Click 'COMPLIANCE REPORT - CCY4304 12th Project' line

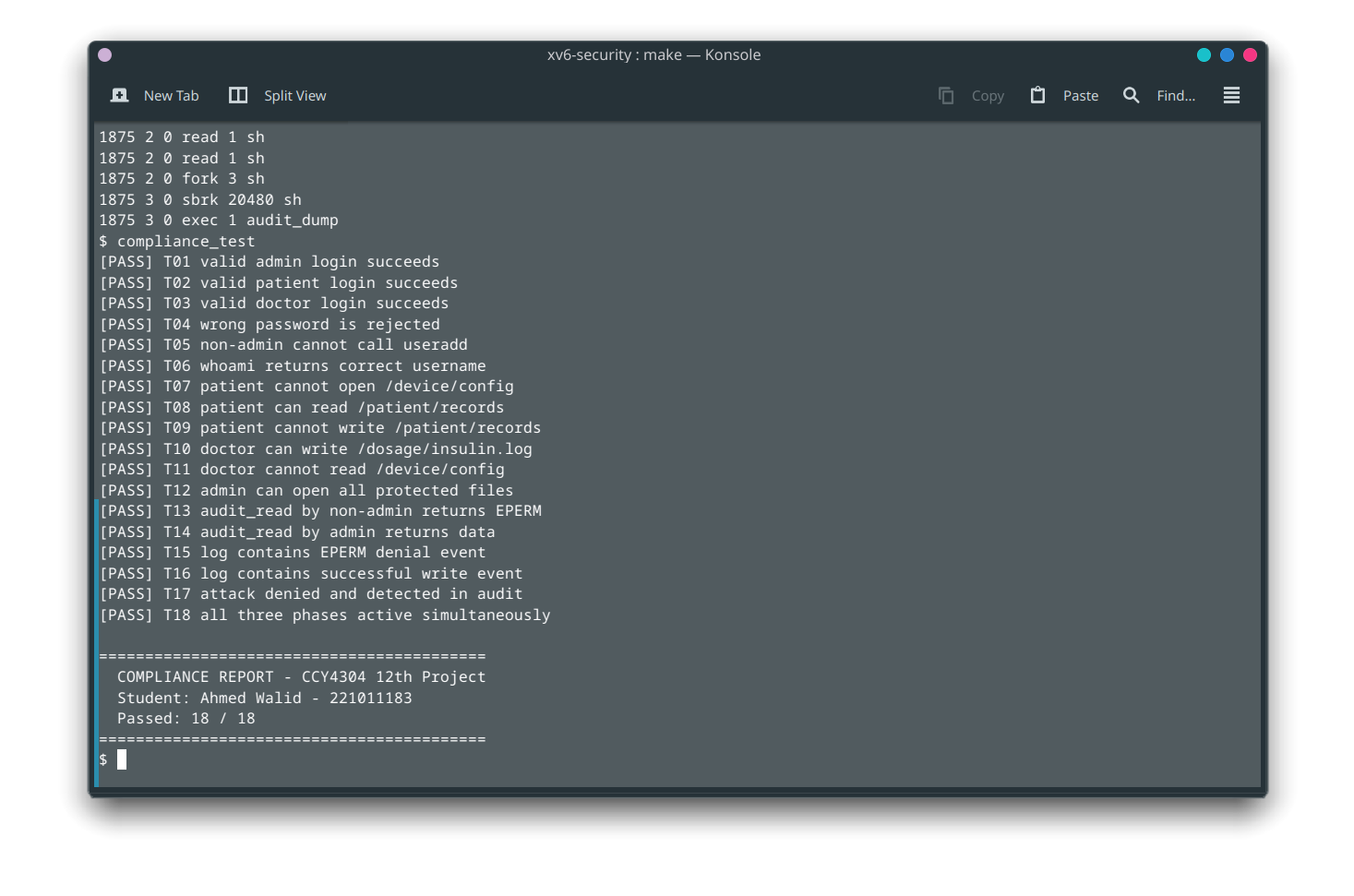coord(301,677)
